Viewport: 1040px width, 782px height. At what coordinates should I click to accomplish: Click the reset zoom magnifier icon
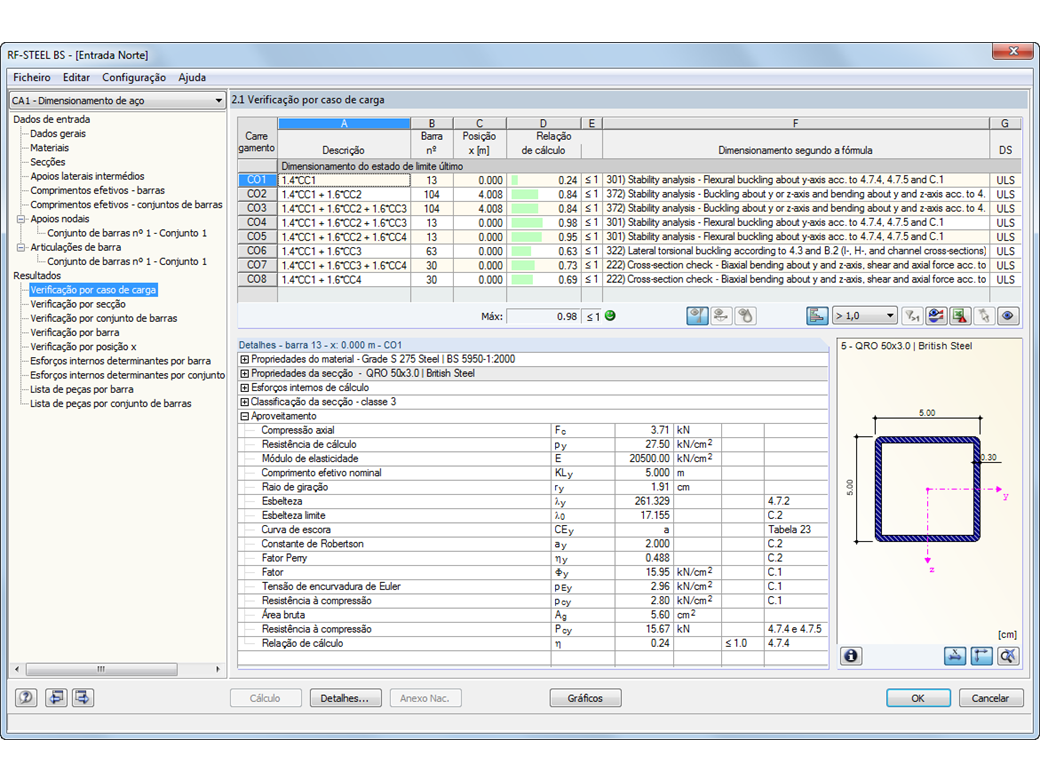click(x=1008, y=656)
